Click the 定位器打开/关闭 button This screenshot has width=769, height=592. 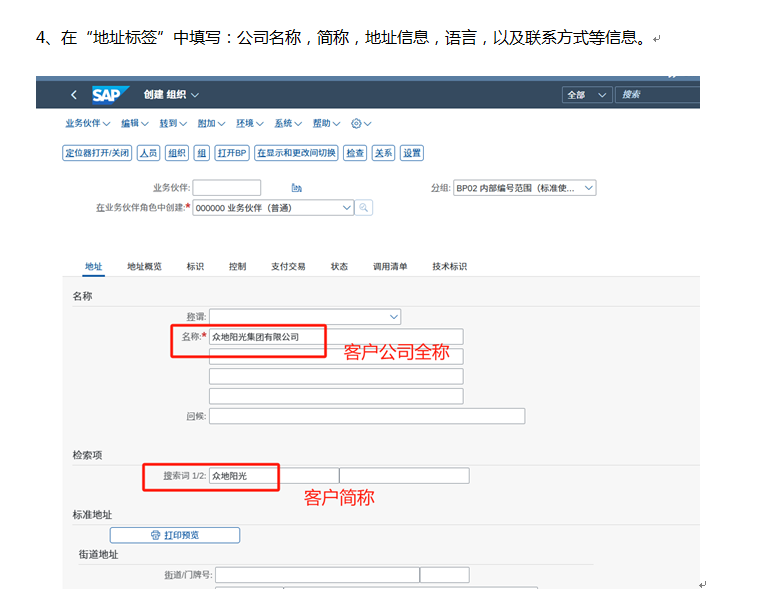pyautogui.click(x=97, y=153)
